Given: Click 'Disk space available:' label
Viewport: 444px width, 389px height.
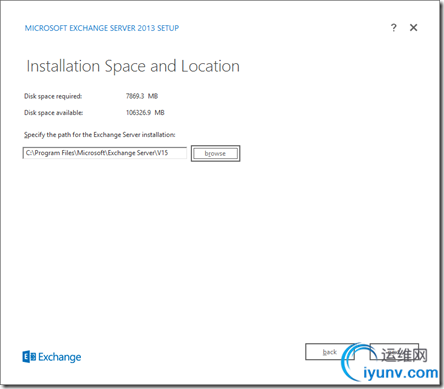Looking at the screenshot, I should (53, 113).
